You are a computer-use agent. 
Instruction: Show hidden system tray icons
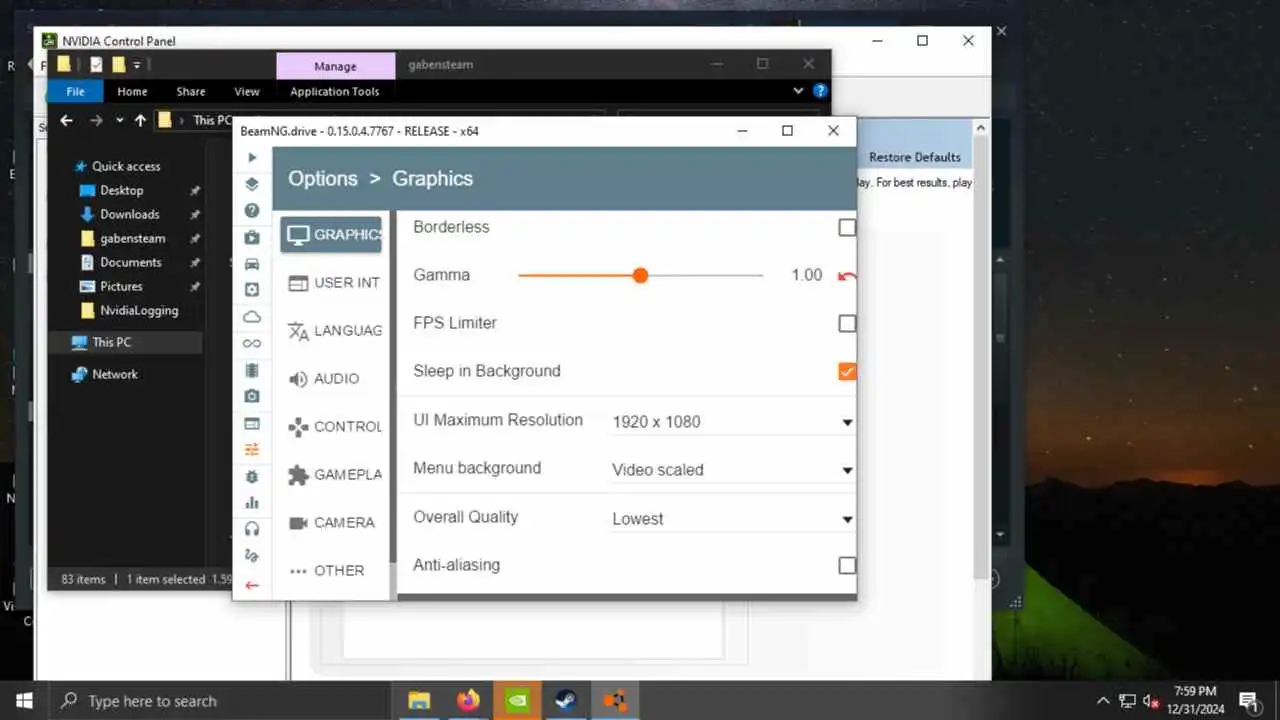coord(1103,701)
